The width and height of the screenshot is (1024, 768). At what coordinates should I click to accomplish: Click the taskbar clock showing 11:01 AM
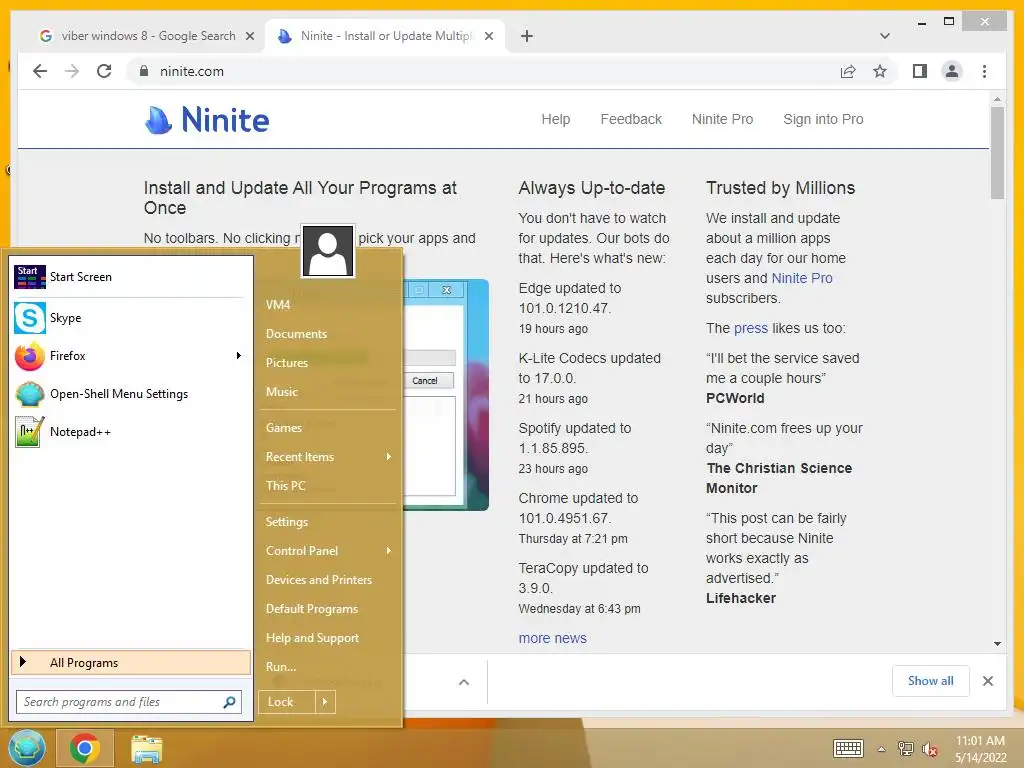980,749
